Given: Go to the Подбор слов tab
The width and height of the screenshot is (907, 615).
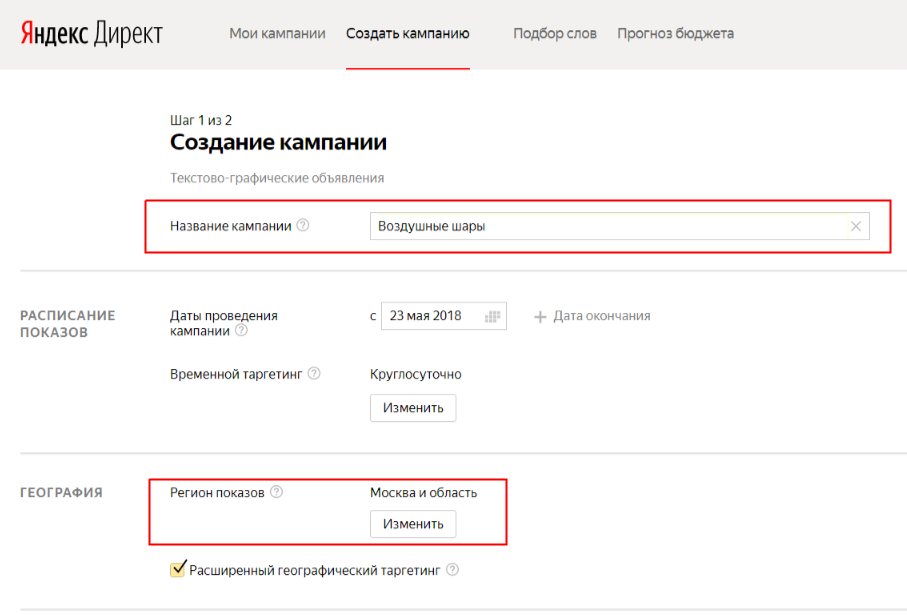Looking at the screenshot, I should pyautogui.click(x=554, y=34).
